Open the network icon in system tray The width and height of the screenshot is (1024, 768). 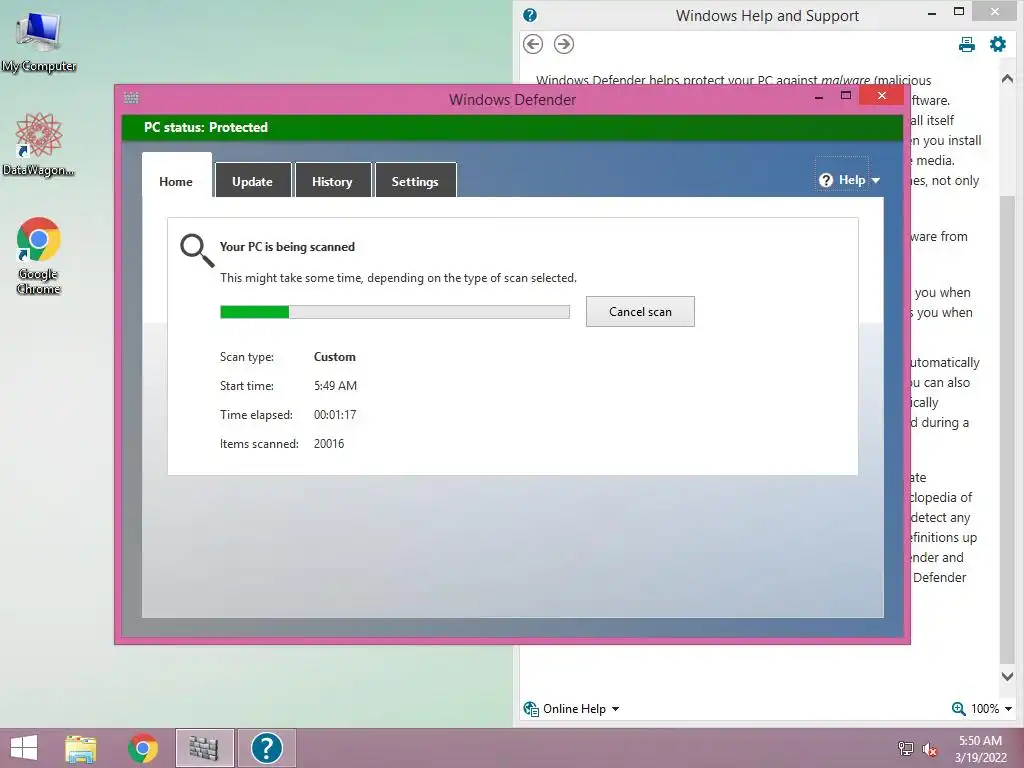click(906, 749)
